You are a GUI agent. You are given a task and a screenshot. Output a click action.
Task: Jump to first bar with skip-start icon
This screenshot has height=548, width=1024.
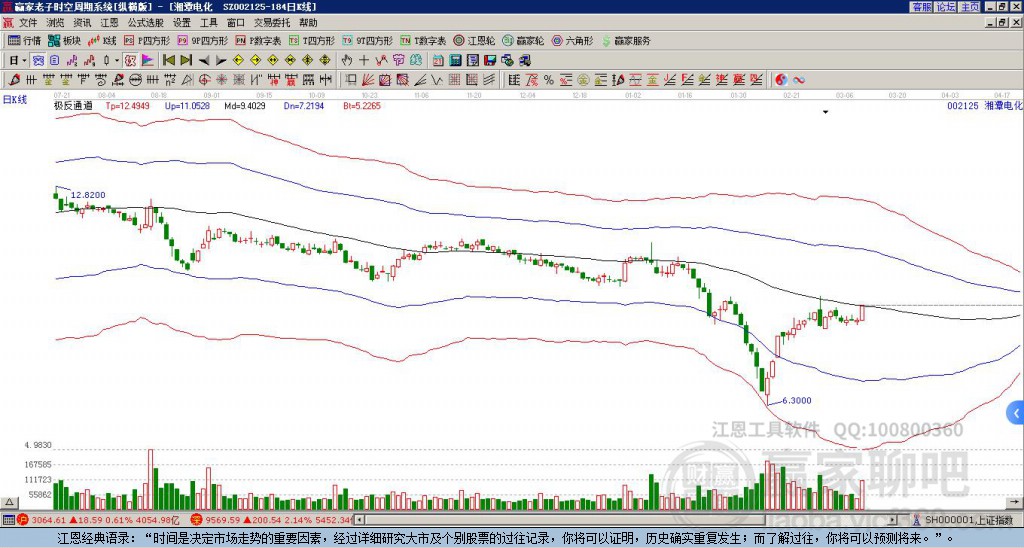[x=168, y=61]
